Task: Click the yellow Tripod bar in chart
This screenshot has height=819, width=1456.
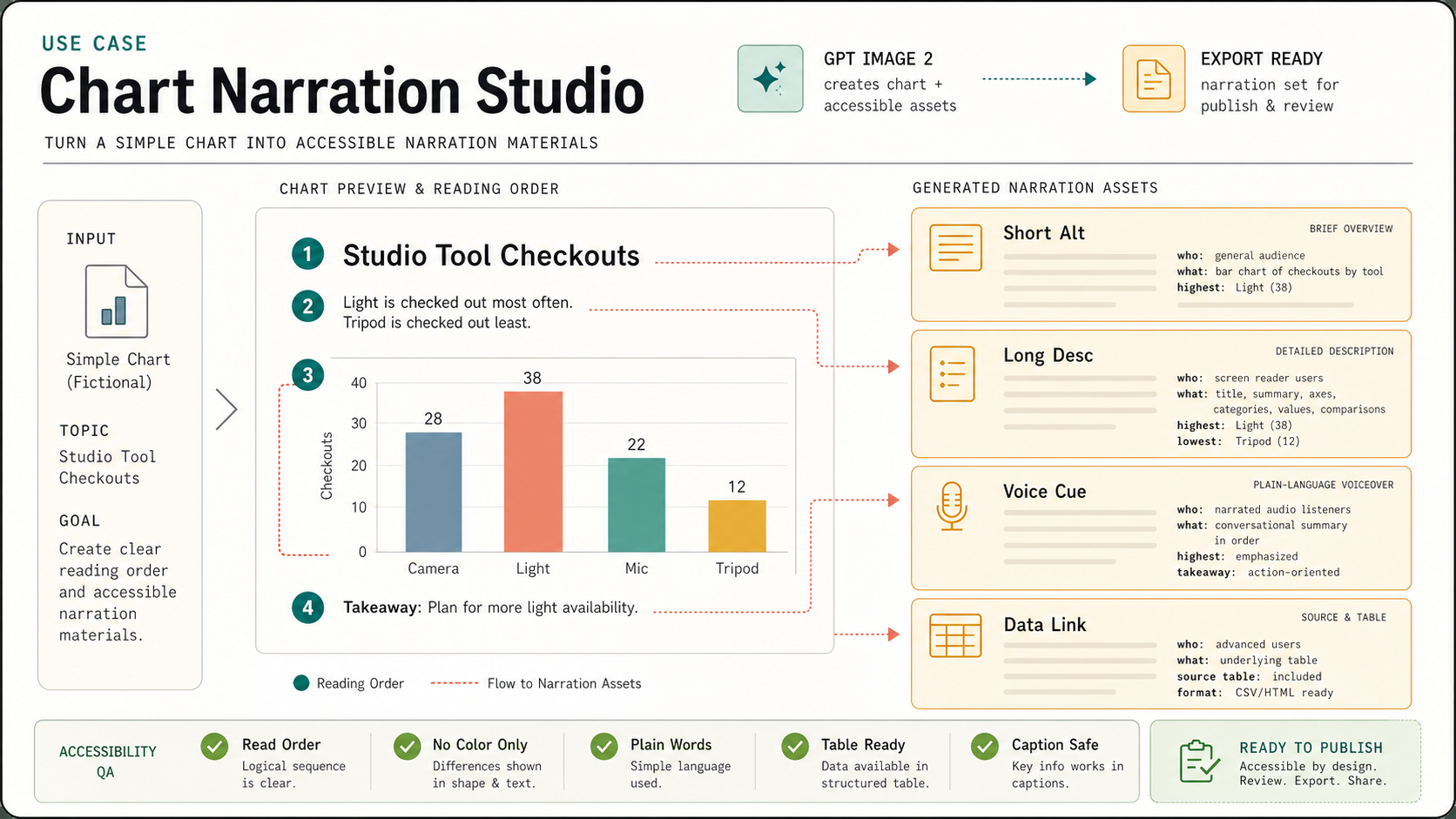Action: [737, 526]
